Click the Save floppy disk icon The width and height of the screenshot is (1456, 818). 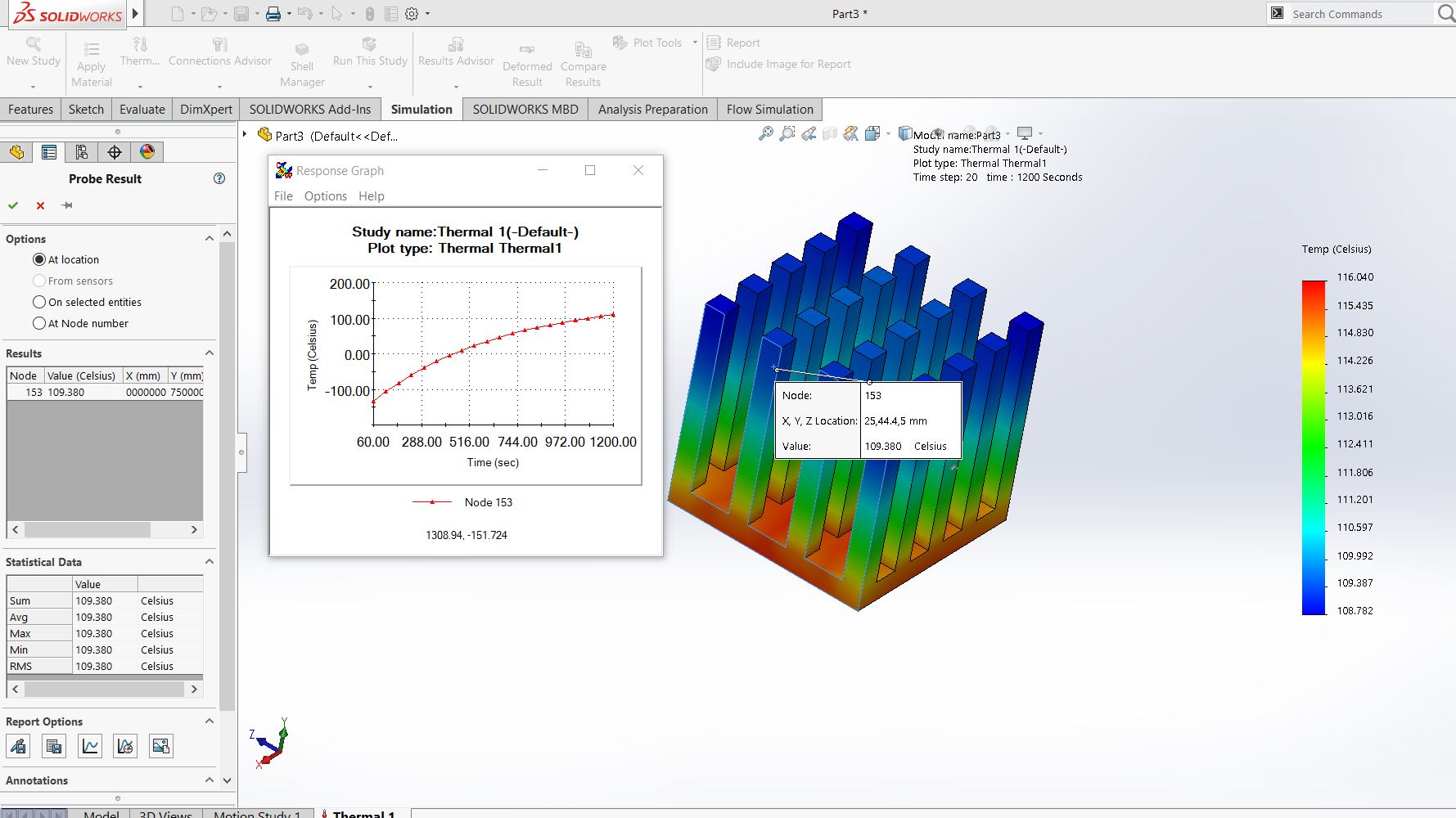tap(241, 14)
